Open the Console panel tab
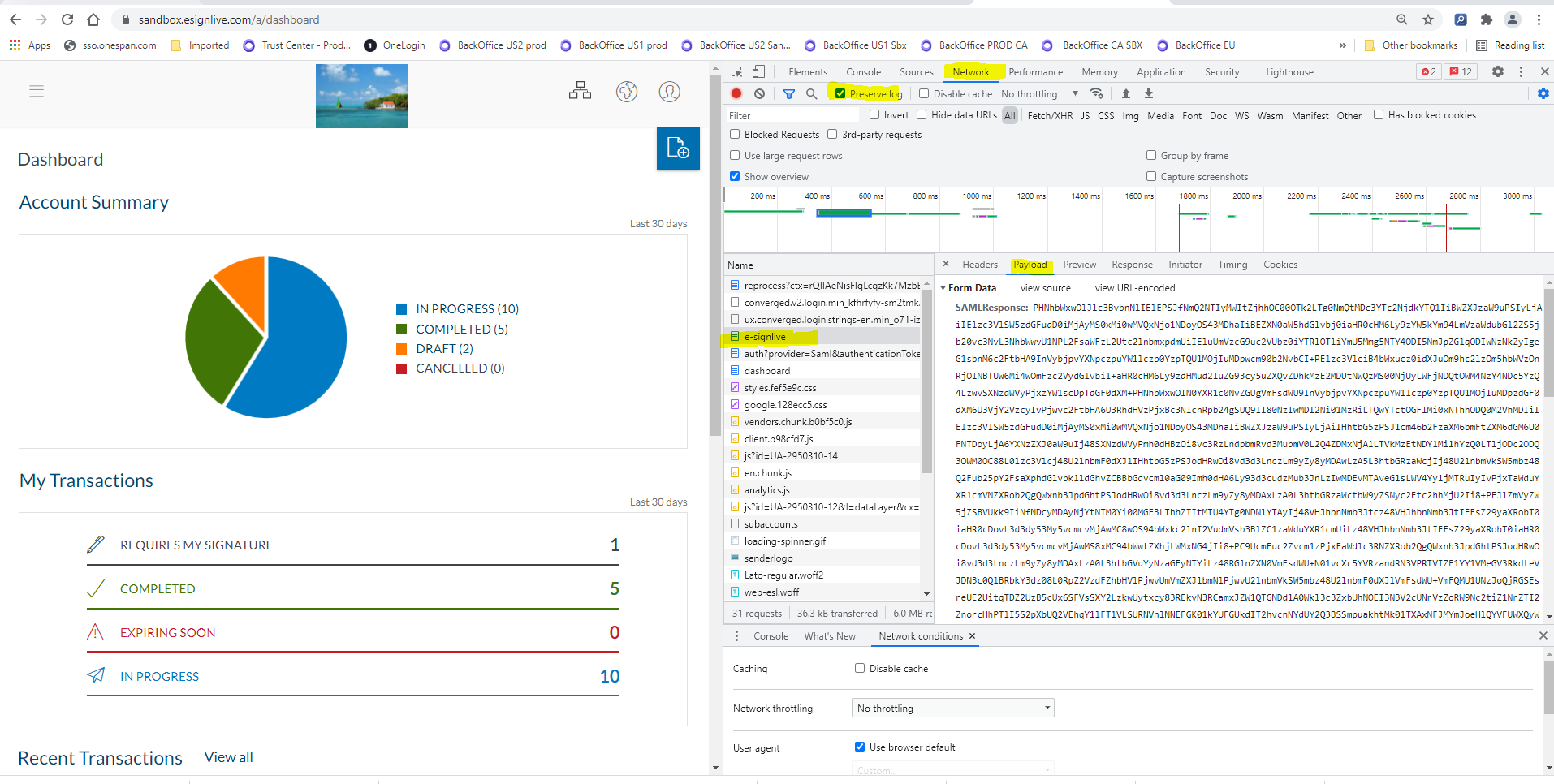 863,72
